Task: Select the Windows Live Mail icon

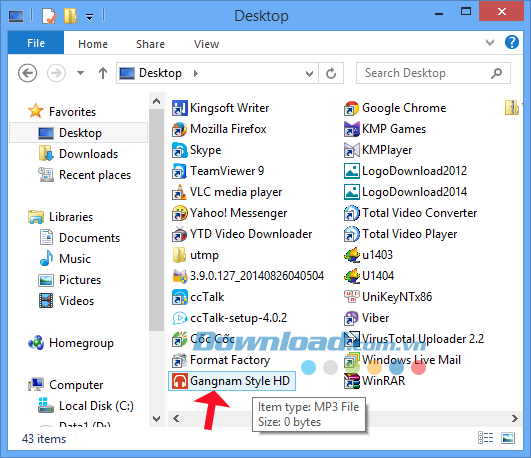Action: pyautogui.click(x=352, y=360)
